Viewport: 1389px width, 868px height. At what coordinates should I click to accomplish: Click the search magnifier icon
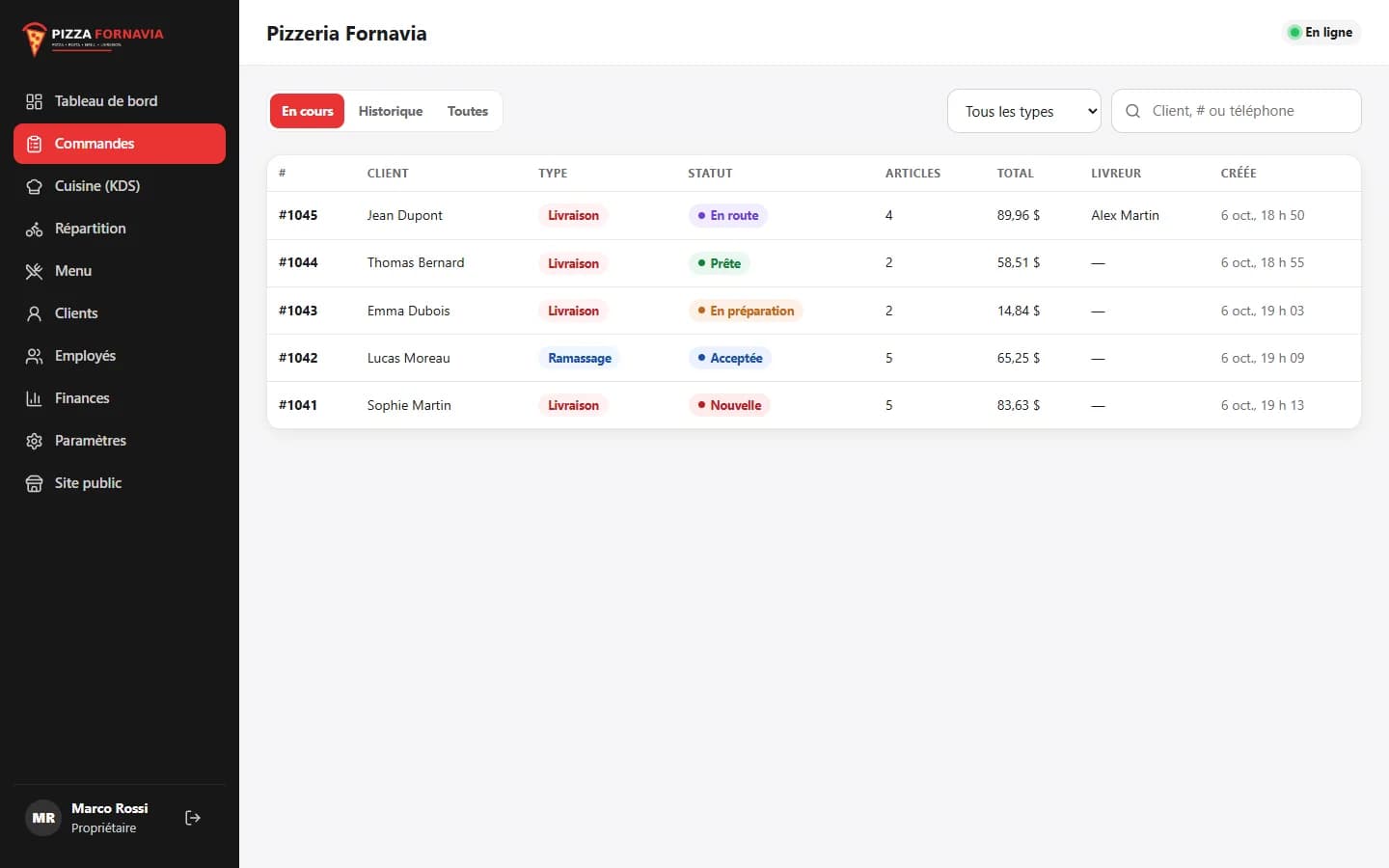(x=1132, y=111)
